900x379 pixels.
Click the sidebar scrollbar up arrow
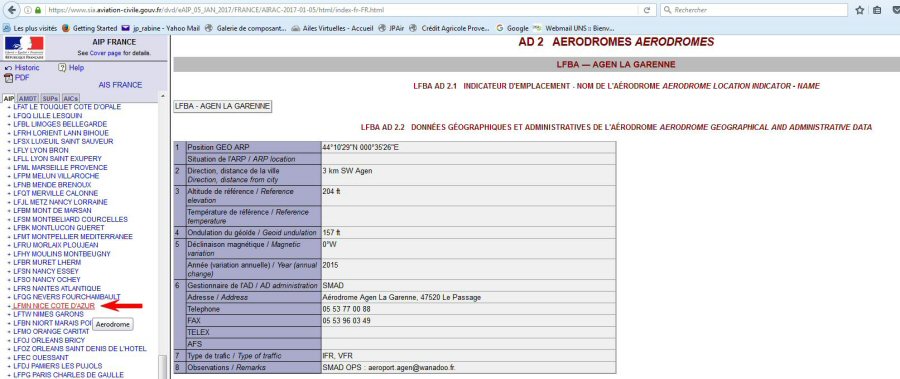click(162, 96)
